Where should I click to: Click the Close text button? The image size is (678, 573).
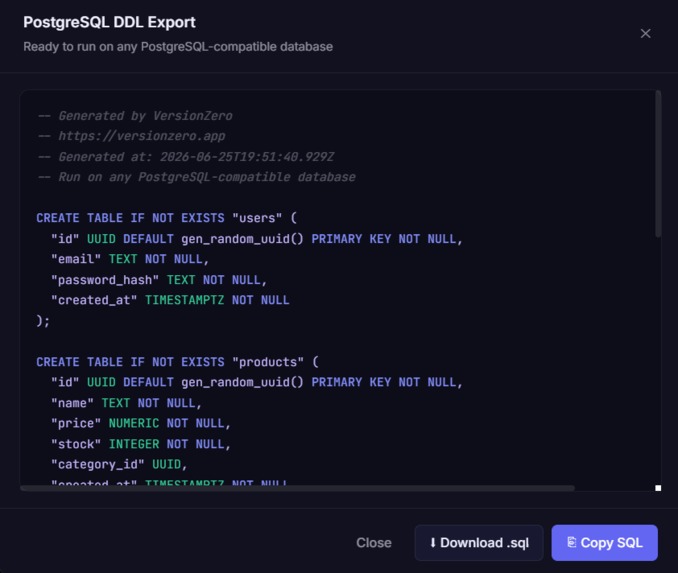pyautogui.click(x=374, y=543)
